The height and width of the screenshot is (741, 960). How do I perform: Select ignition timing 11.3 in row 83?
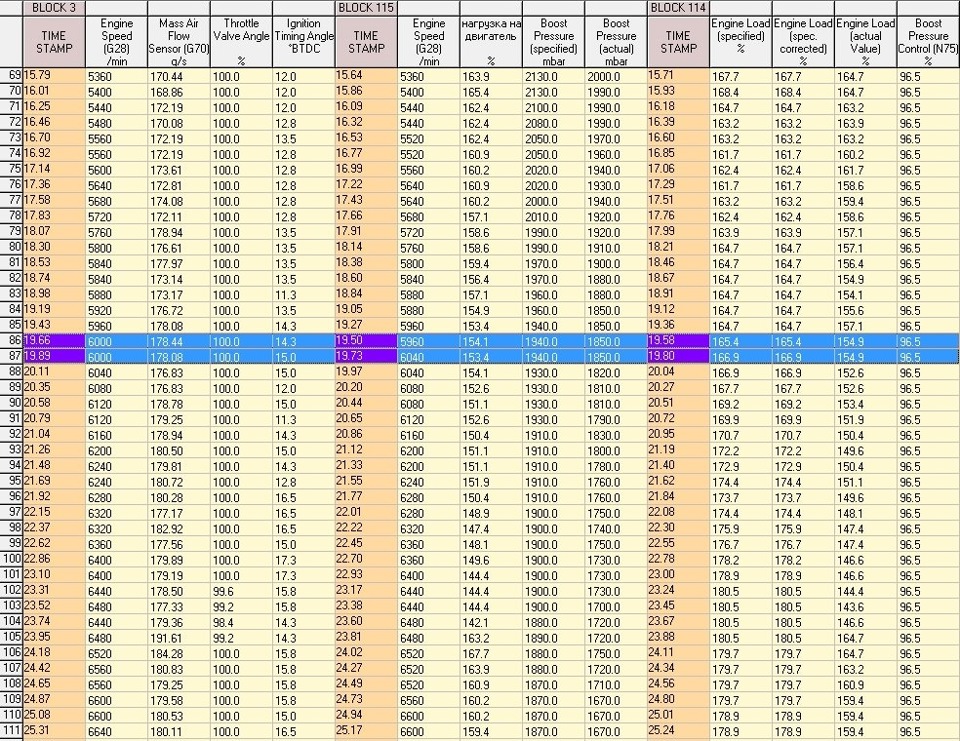[304, 295]
